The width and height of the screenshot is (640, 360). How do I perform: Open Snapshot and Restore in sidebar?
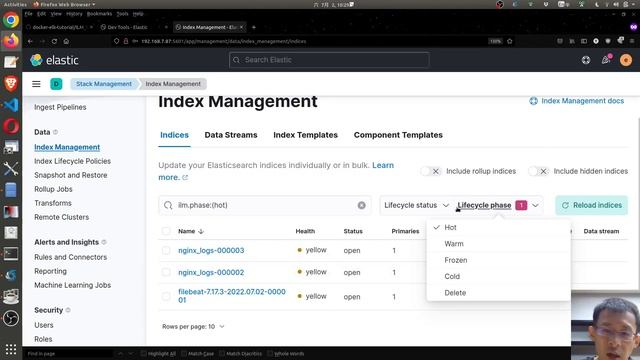(x=71, y=175)
